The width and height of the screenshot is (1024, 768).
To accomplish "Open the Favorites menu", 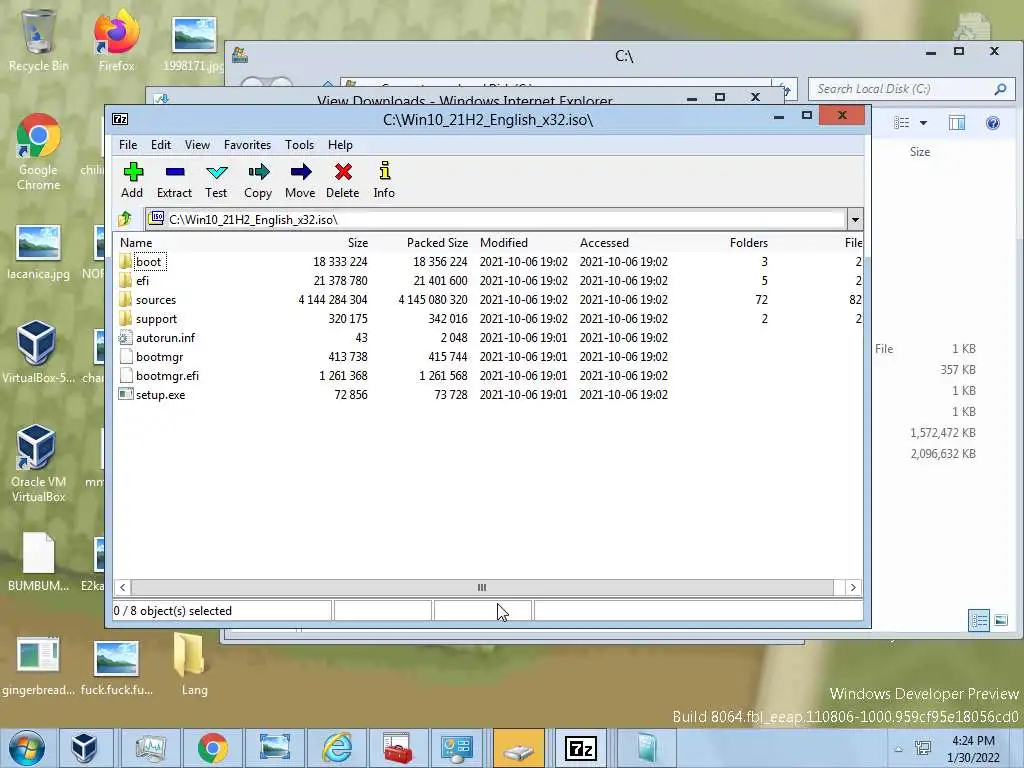I will pos(248,145).
